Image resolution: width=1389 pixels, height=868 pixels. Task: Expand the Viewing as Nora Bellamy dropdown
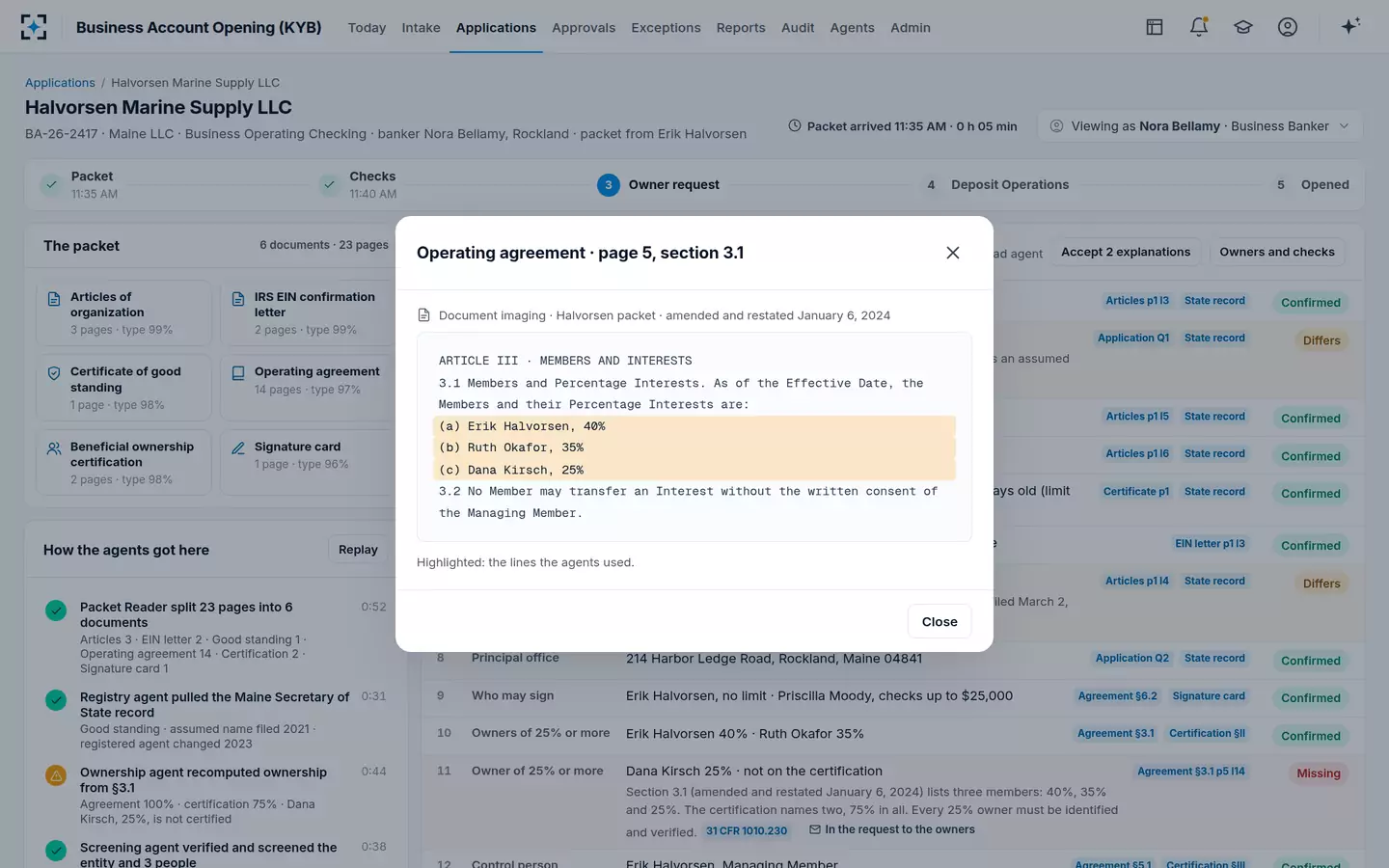point(1200,126)
